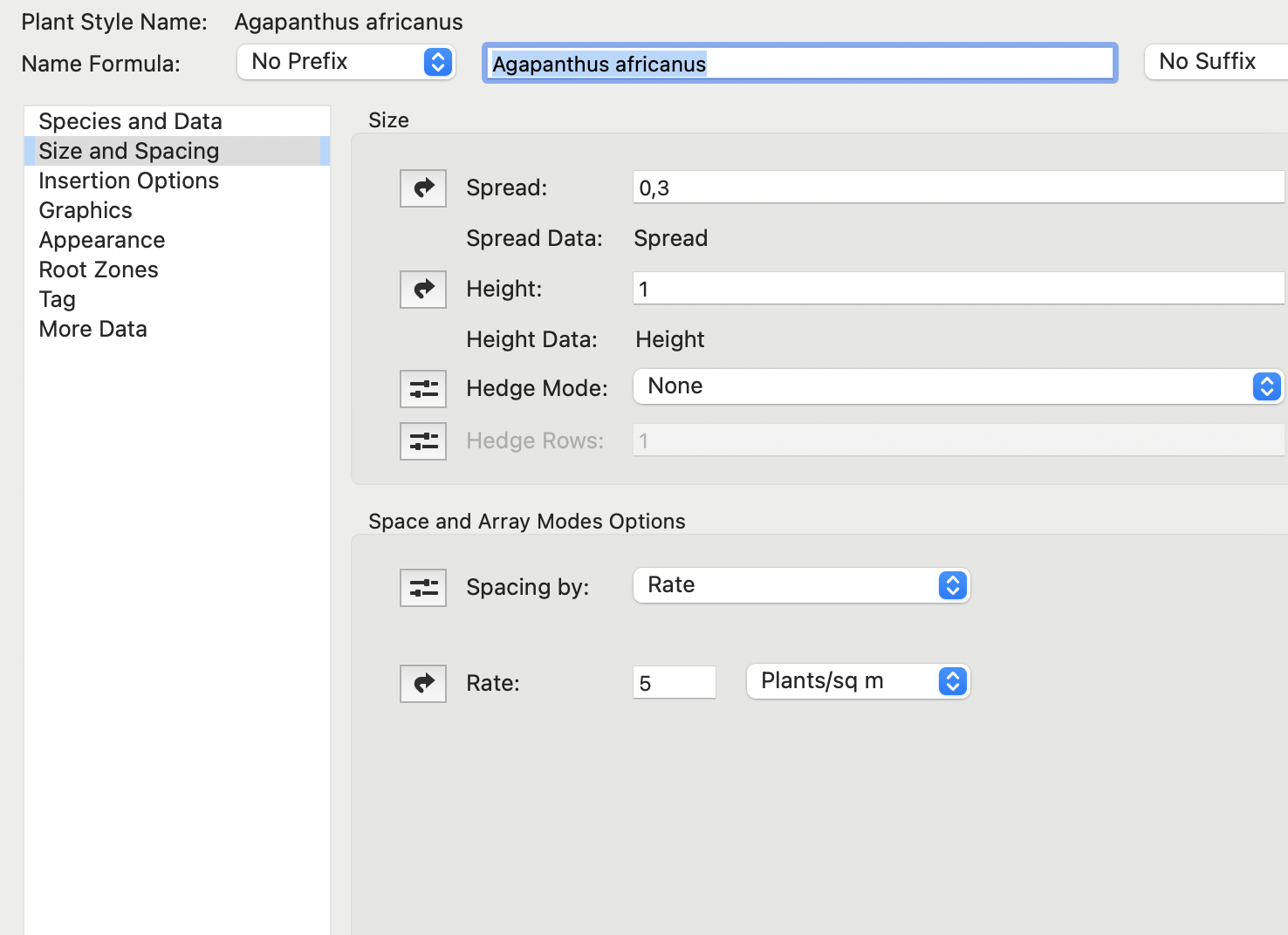The height and width of the screenshot is (935, 1288).
Task: Go to the Appearance pane
Action: coord(102,240)
